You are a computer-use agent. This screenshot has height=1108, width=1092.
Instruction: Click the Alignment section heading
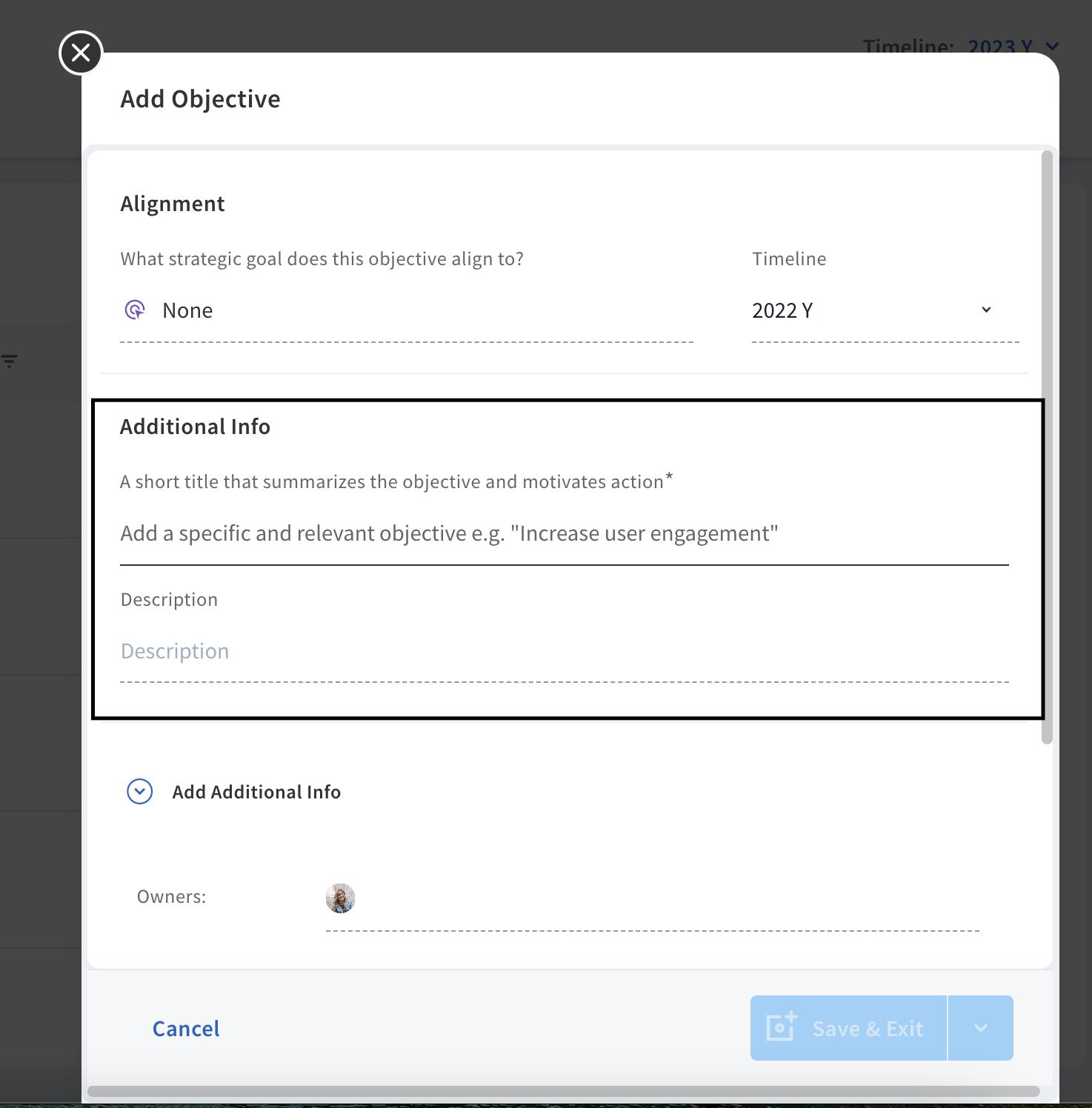click(173, 204)
